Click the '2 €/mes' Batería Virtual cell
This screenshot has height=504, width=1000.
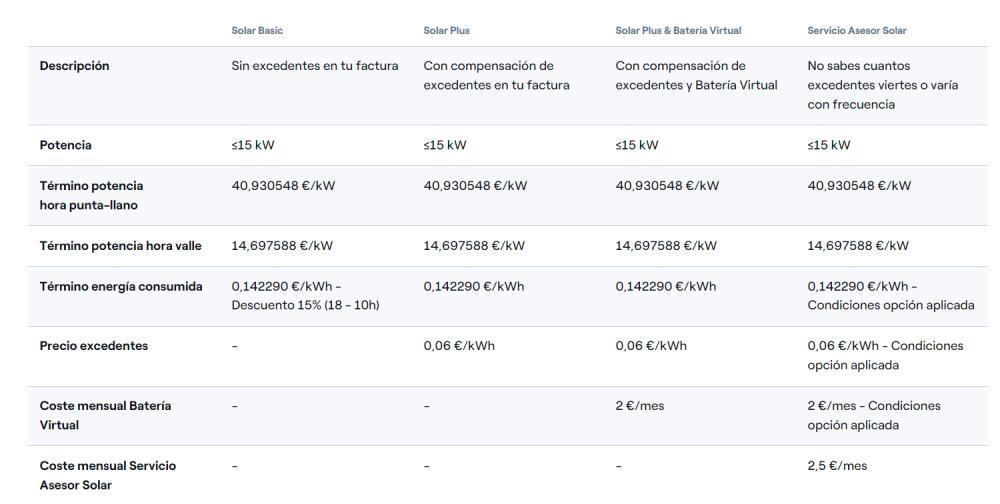(640, 406)
